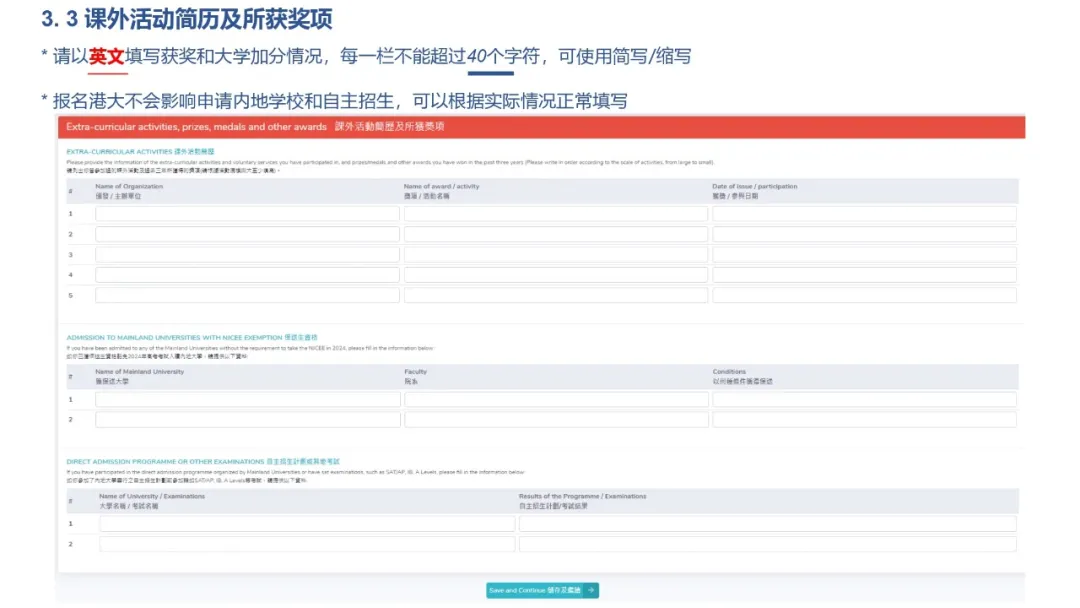Click the arrow icon on Save and Continue
The image size is (1080, 608).
coord(591,591)
